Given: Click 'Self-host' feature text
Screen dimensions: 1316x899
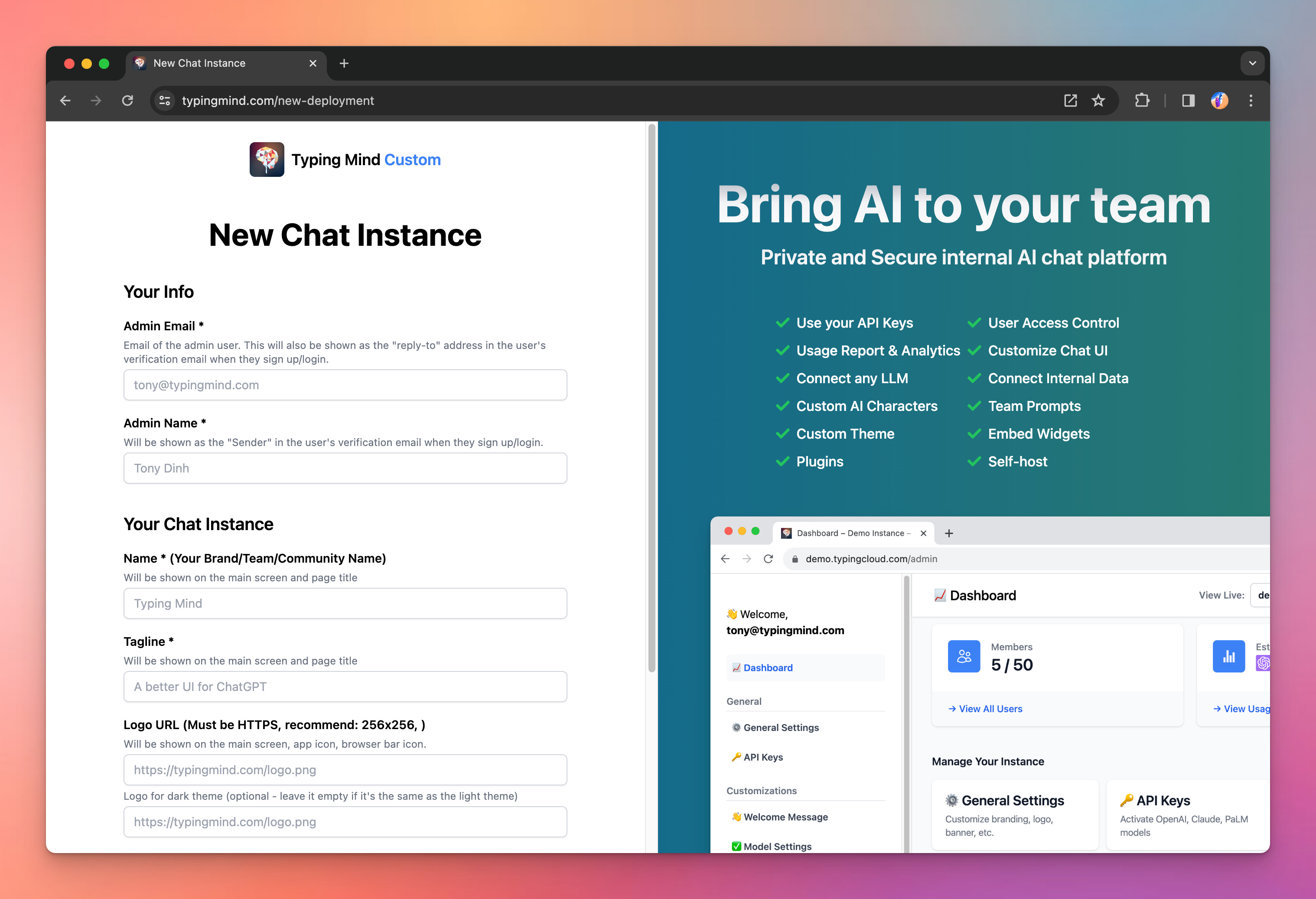Looking at the screenshot, I should tap(1018, 462).
